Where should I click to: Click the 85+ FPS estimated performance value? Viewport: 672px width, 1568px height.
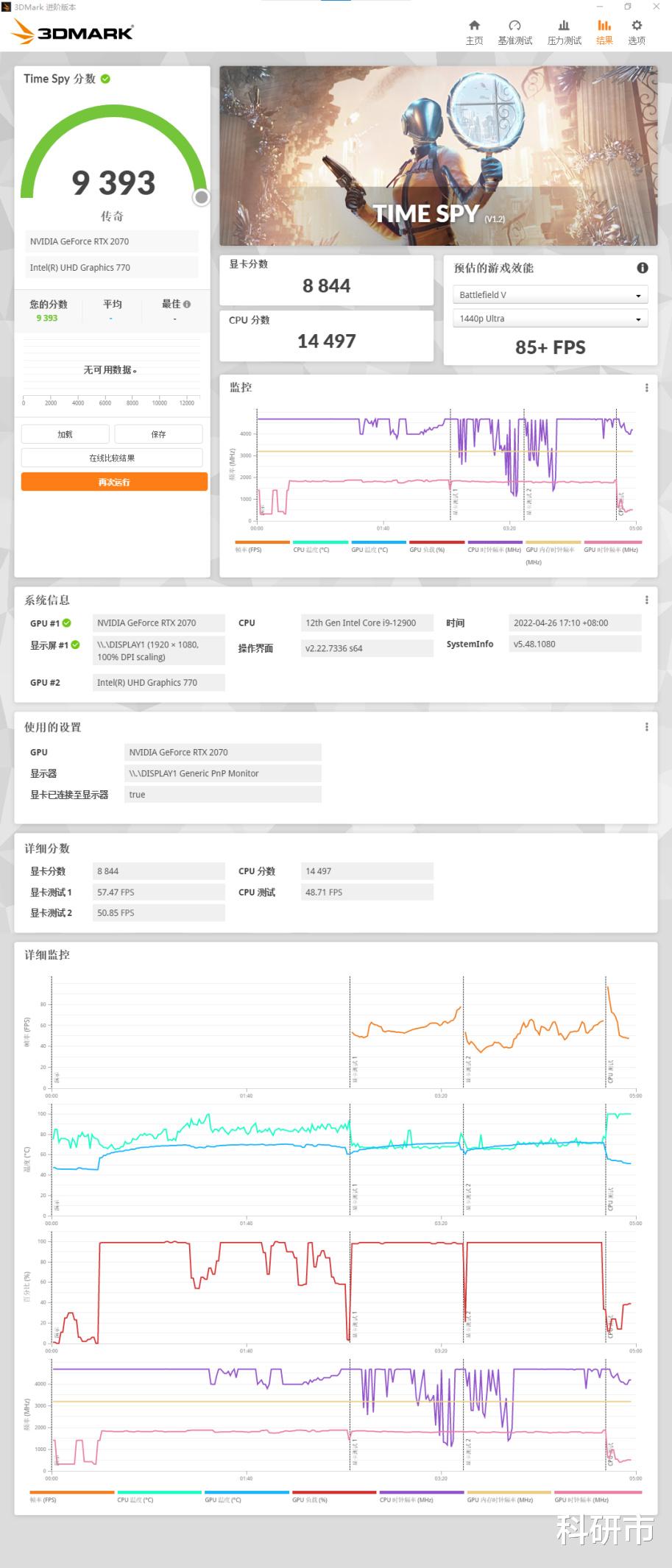pyautogui.click(x=551, y=347)
